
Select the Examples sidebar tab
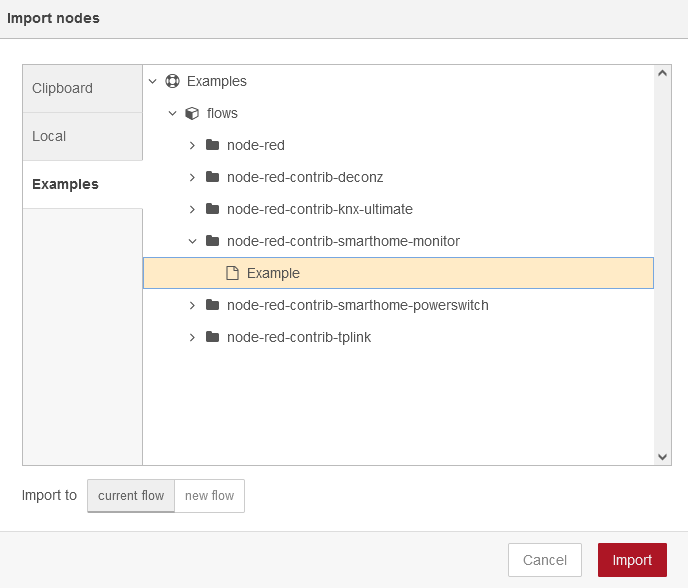(82, 184)
